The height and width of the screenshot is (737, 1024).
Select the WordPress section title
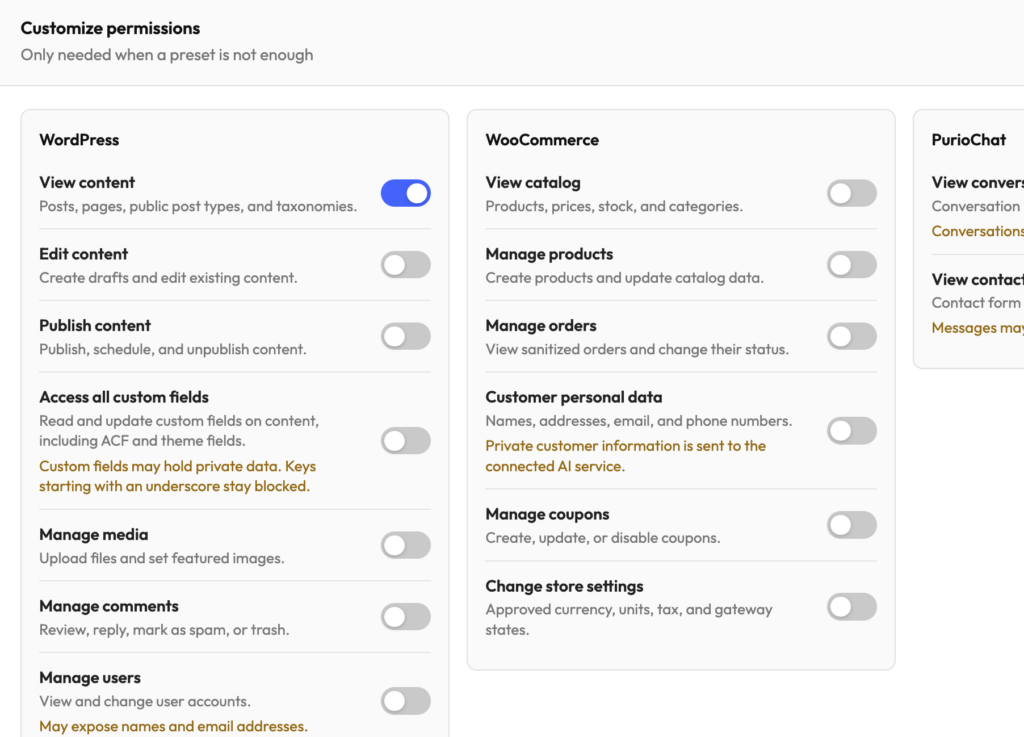pyautogui.click(x=79, y=140)
